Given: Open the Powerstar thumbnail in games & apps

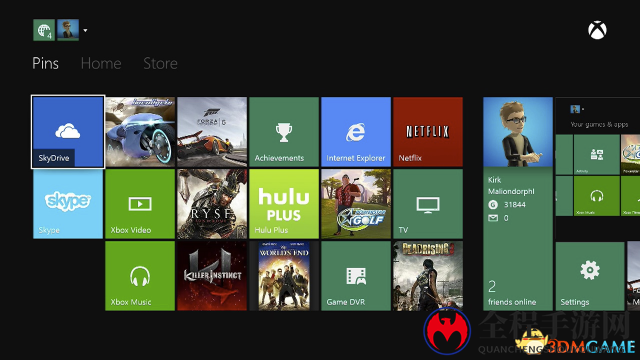Looking at the screenshot, I should [x=631, y=155].
